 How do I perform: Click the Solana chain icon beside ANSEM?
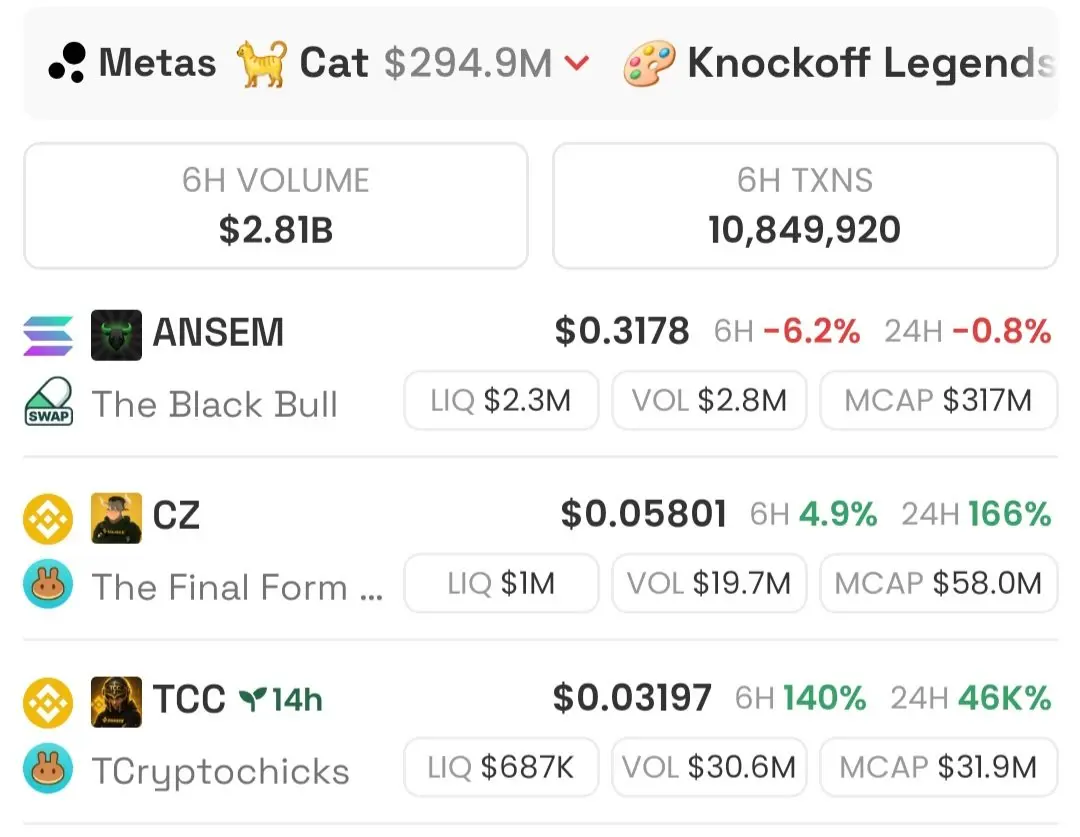[x=48, y=335]
